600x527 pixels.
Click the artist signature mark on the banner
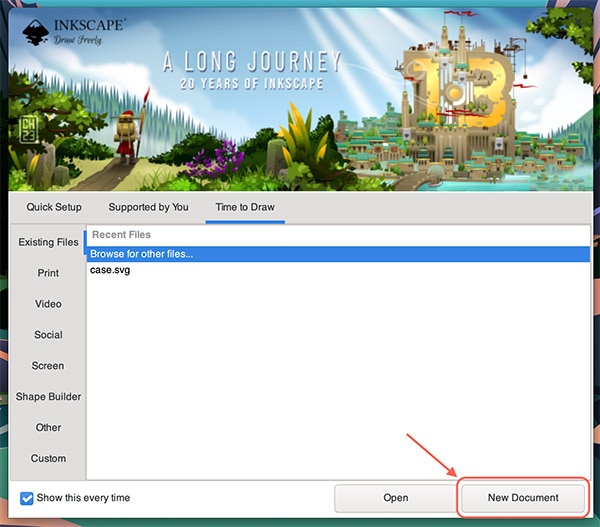click(x=27, y=129)
